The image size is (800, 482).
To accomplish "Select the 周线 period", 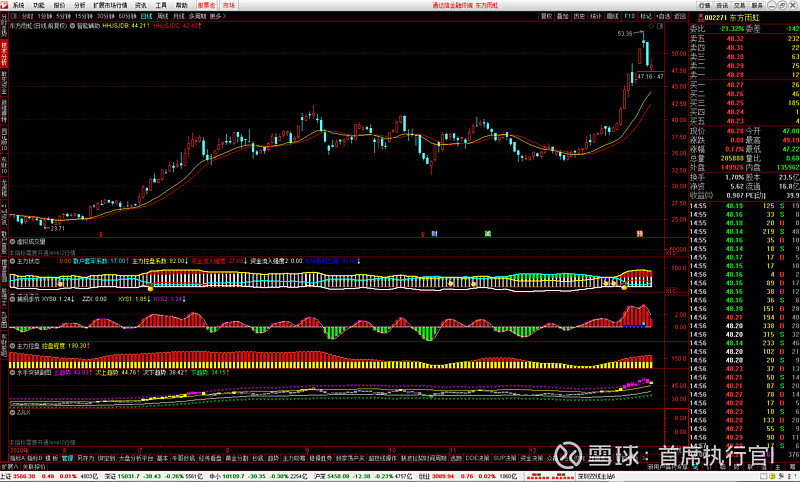I will tap(163, 16).
